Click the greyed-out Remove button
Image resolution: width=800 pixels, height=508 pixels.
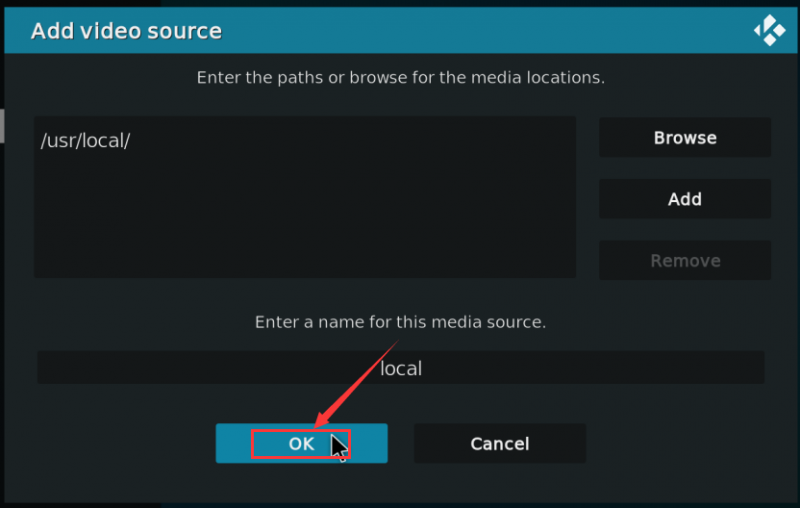point(685,261)
